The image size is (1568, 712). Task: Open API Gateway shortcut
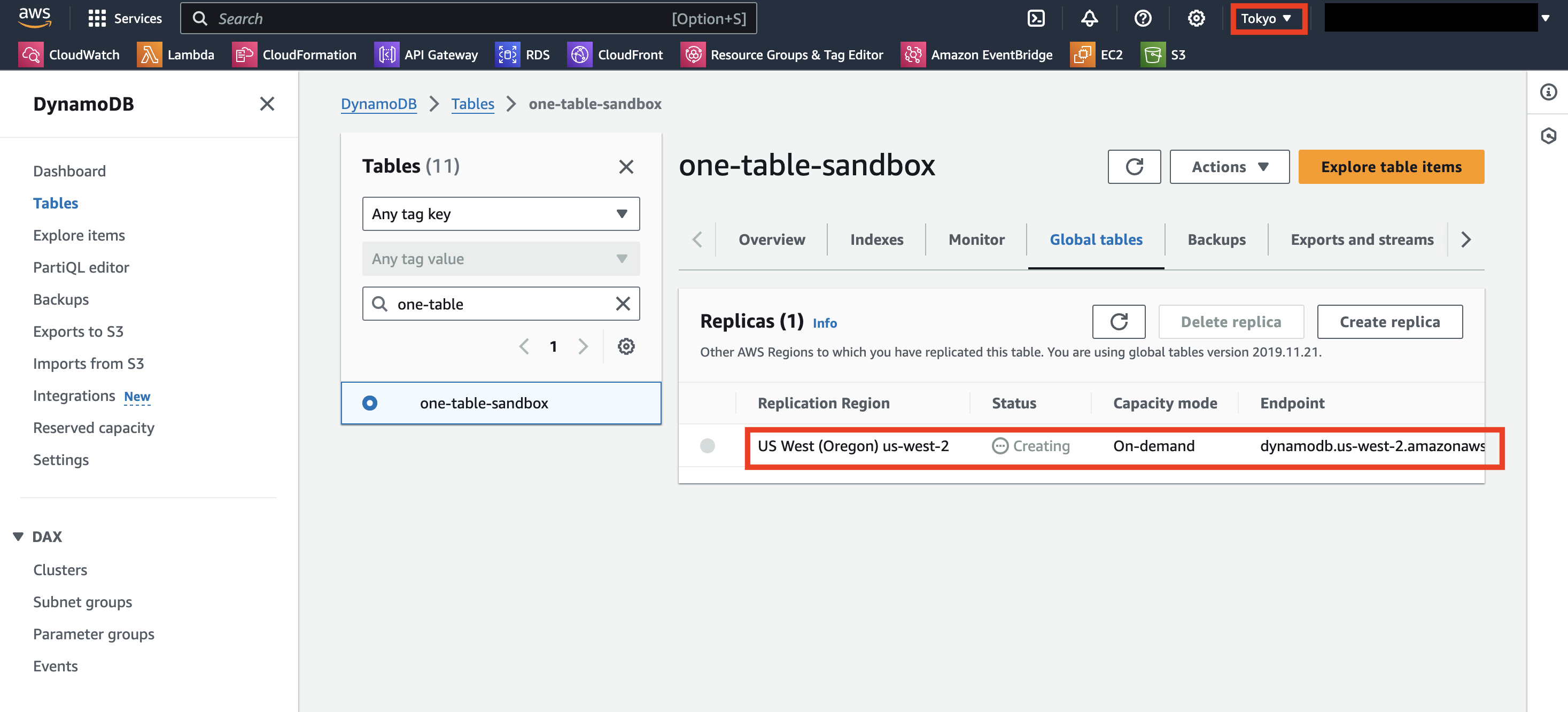pyautogui.click(x=426, y=55)
